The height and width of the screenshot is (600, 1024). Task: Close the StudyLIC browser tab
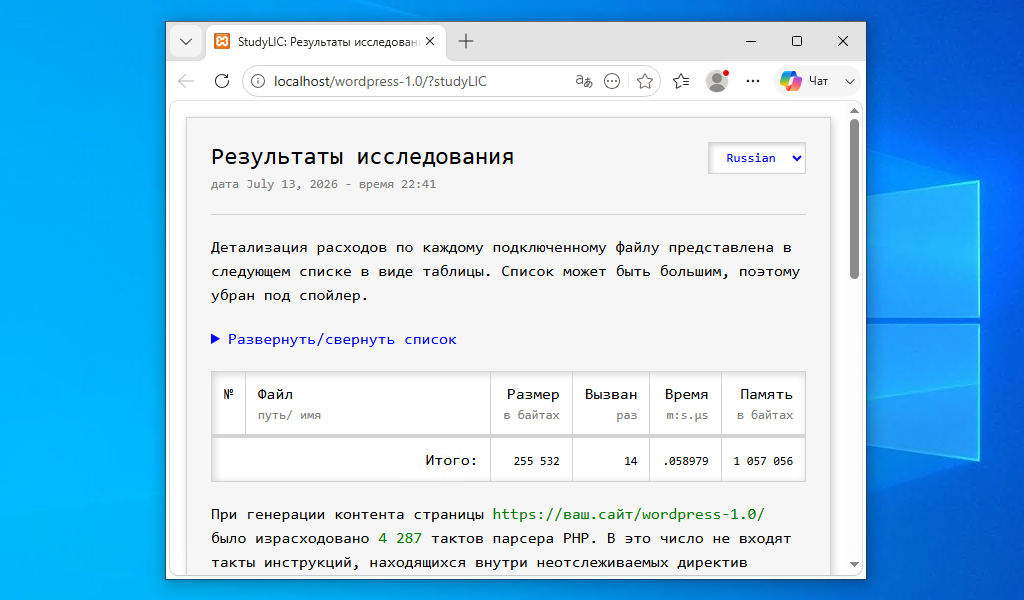click(x=430, y=41)
